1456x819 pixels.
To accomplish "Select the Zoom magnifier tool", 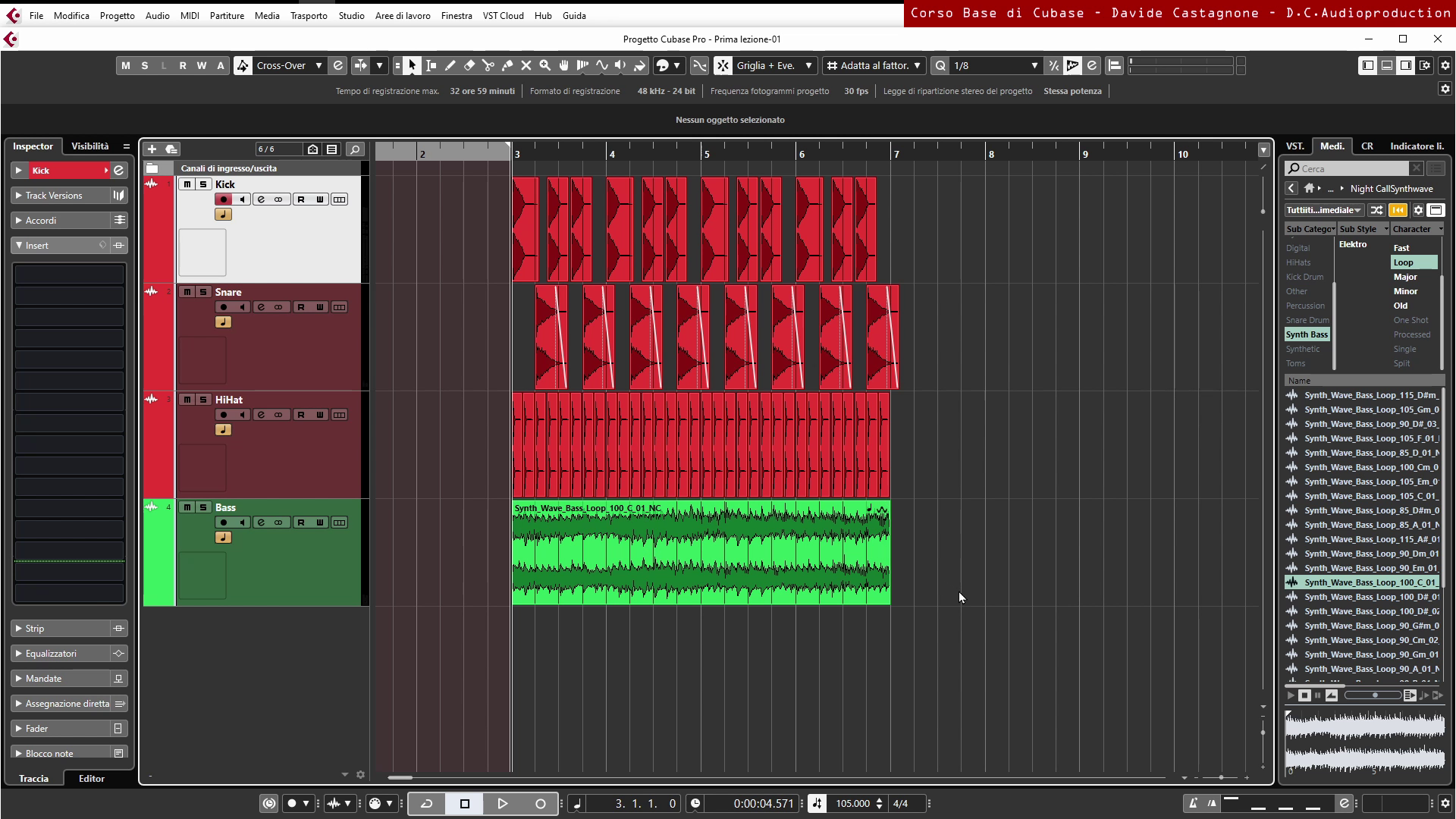I will (x=545, y=66).
